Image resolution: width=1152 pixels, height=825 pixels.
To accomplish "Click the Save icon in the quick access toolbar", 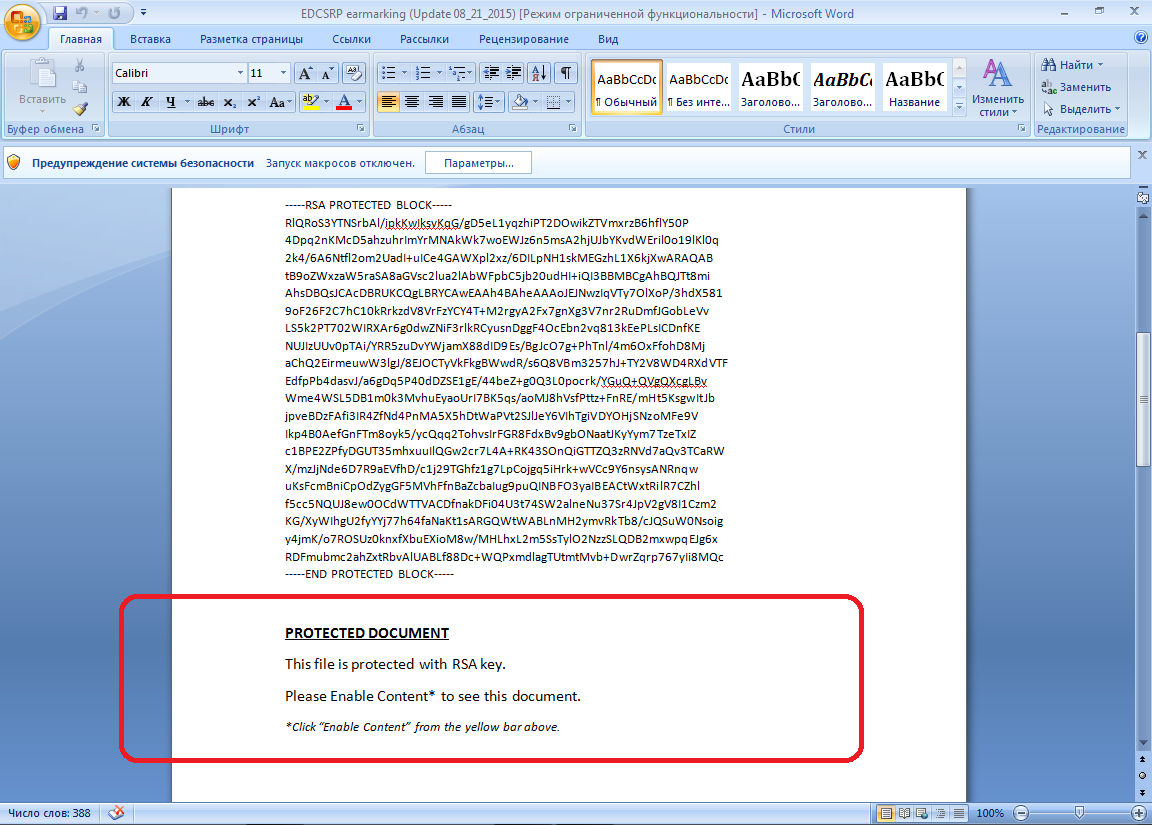I will point(60,14).
